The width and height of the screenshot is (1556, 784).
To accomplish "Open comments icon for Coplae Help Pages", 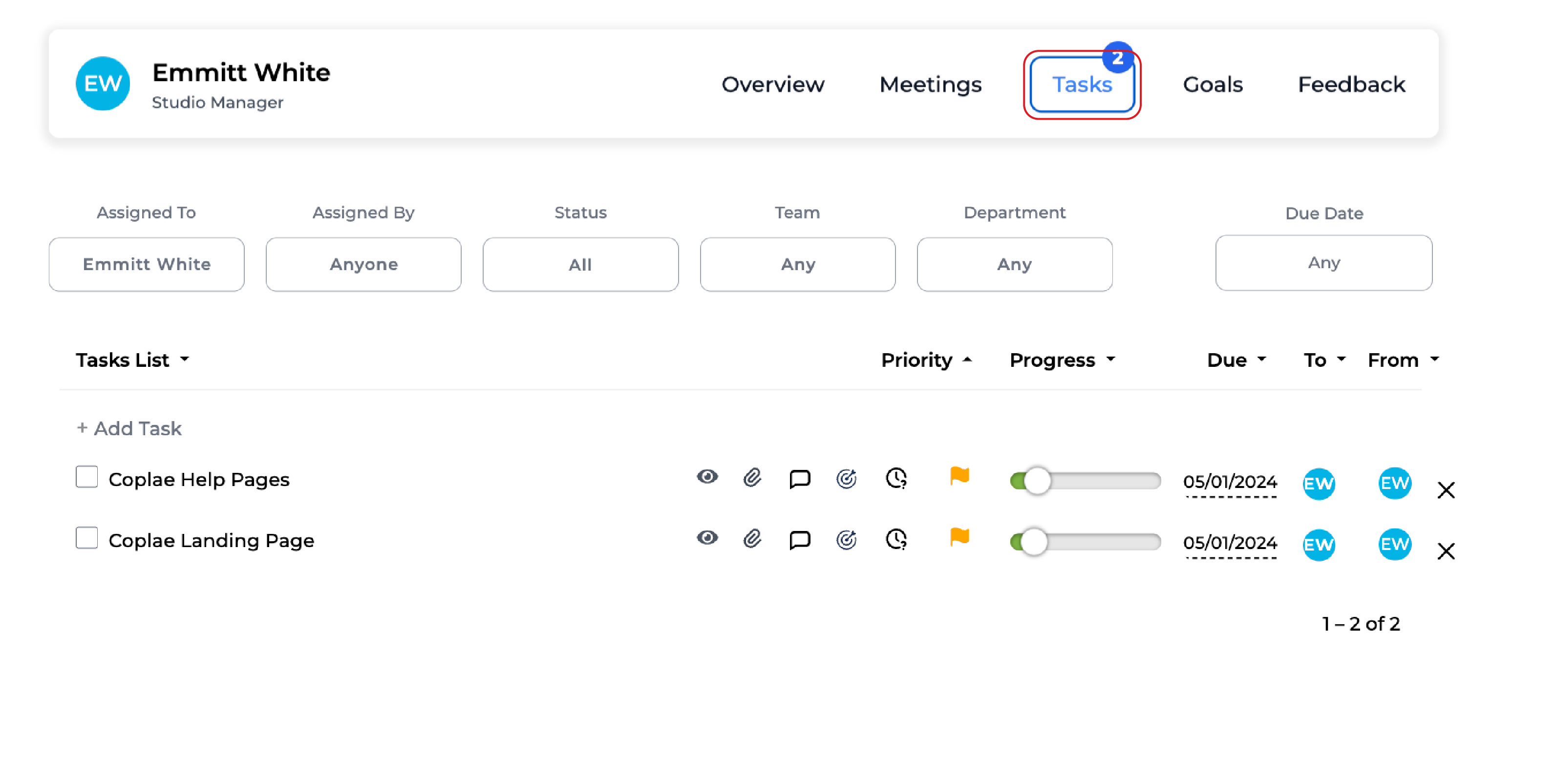I will pos(799,479).
